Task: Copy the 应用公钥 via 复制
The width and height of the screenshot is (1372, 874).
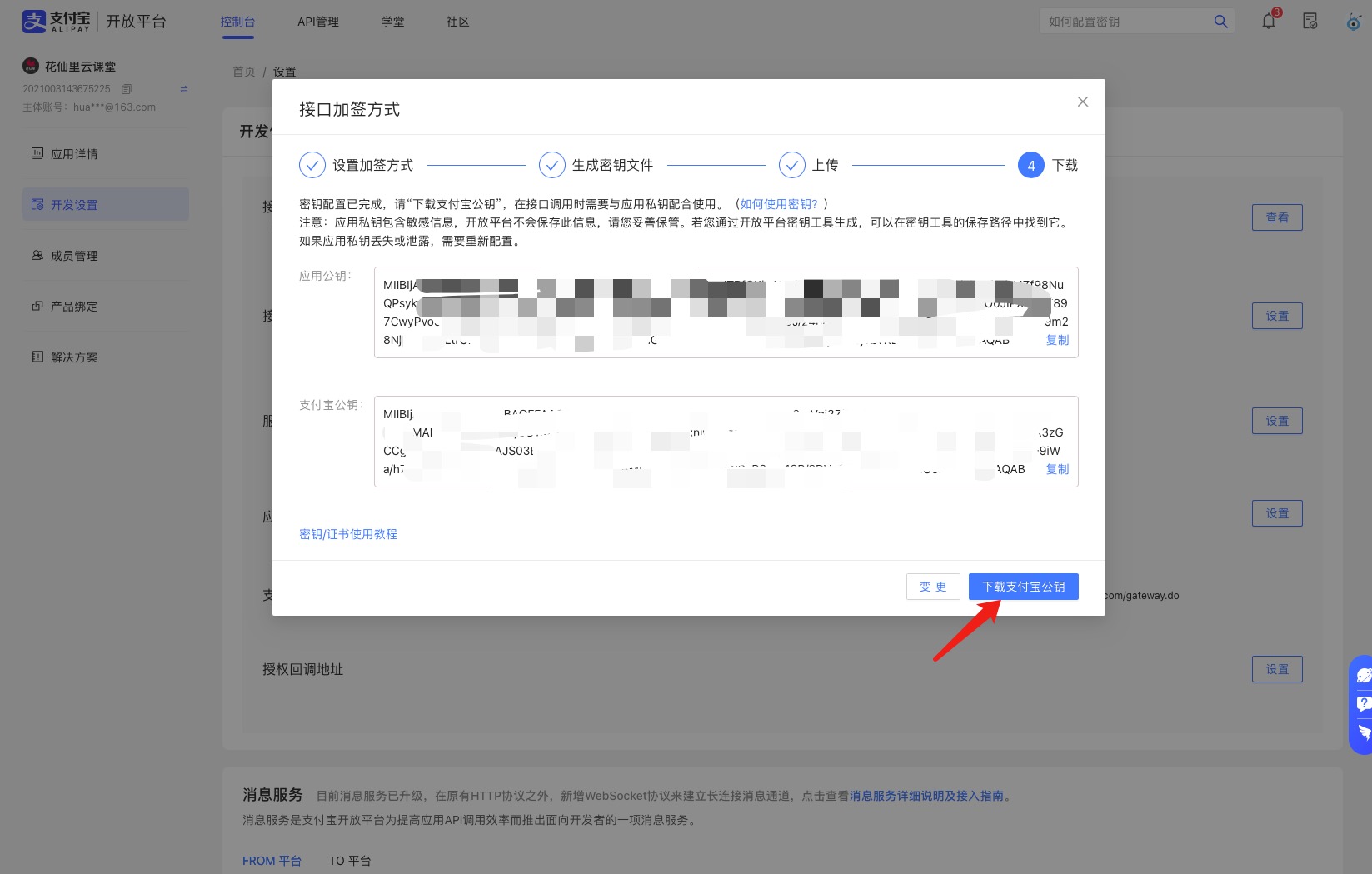Action: (x=1057, y=340)
